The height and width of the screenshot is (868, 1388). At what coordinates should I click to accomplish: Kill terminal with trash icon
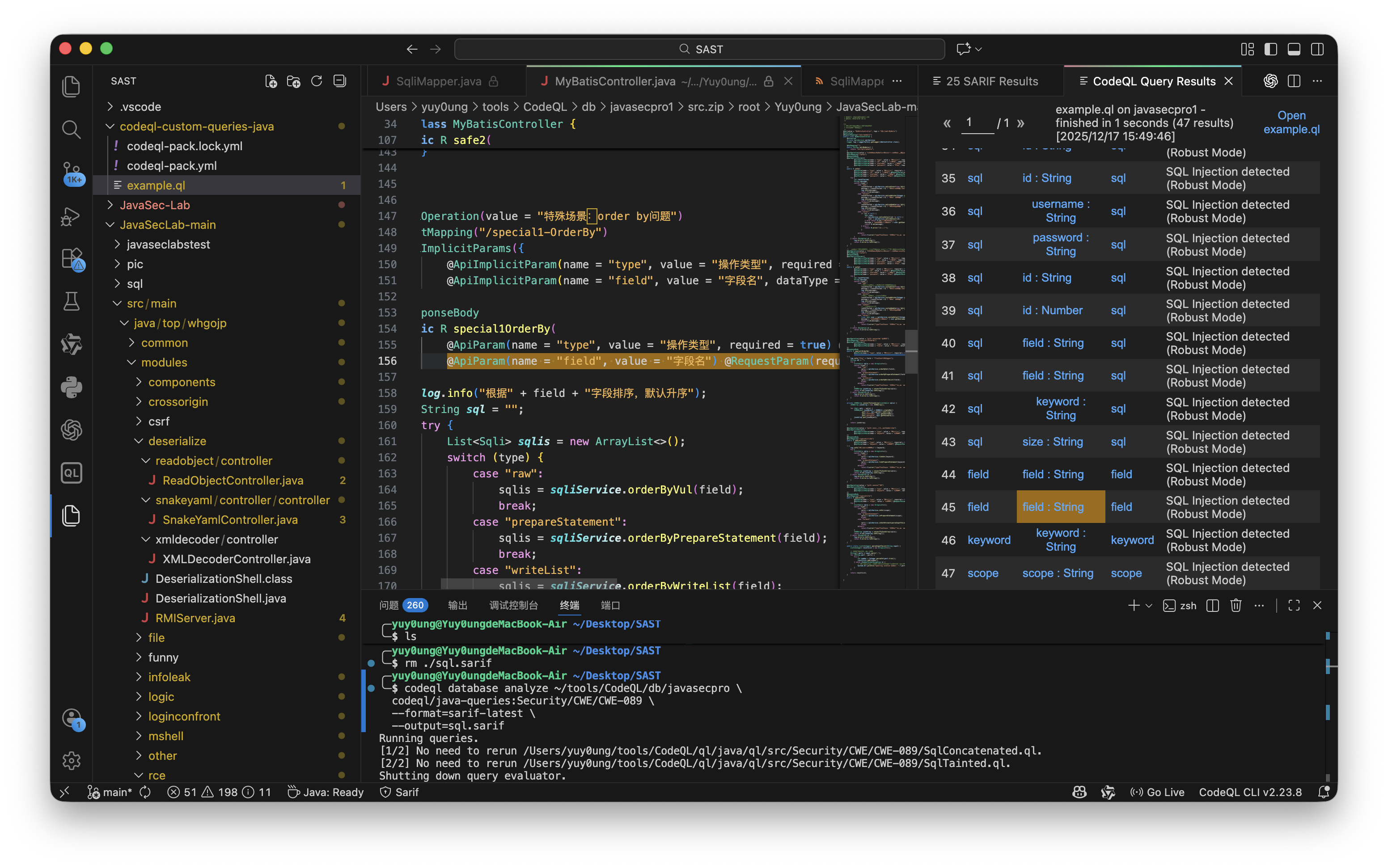[x=1236, y=605]
